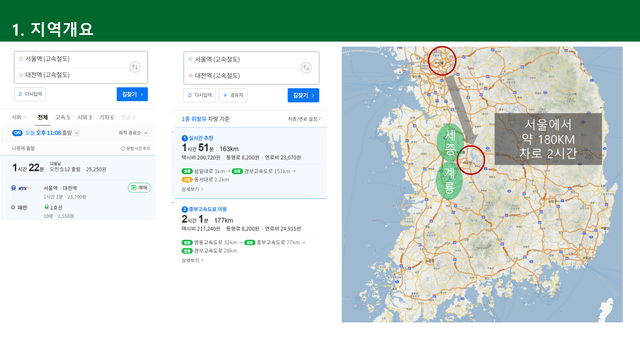Image resolution: width=640 pixels, height=360 pixels.
Task: Click the green origin marker in transit panel
Action: [x=21, y=59]
